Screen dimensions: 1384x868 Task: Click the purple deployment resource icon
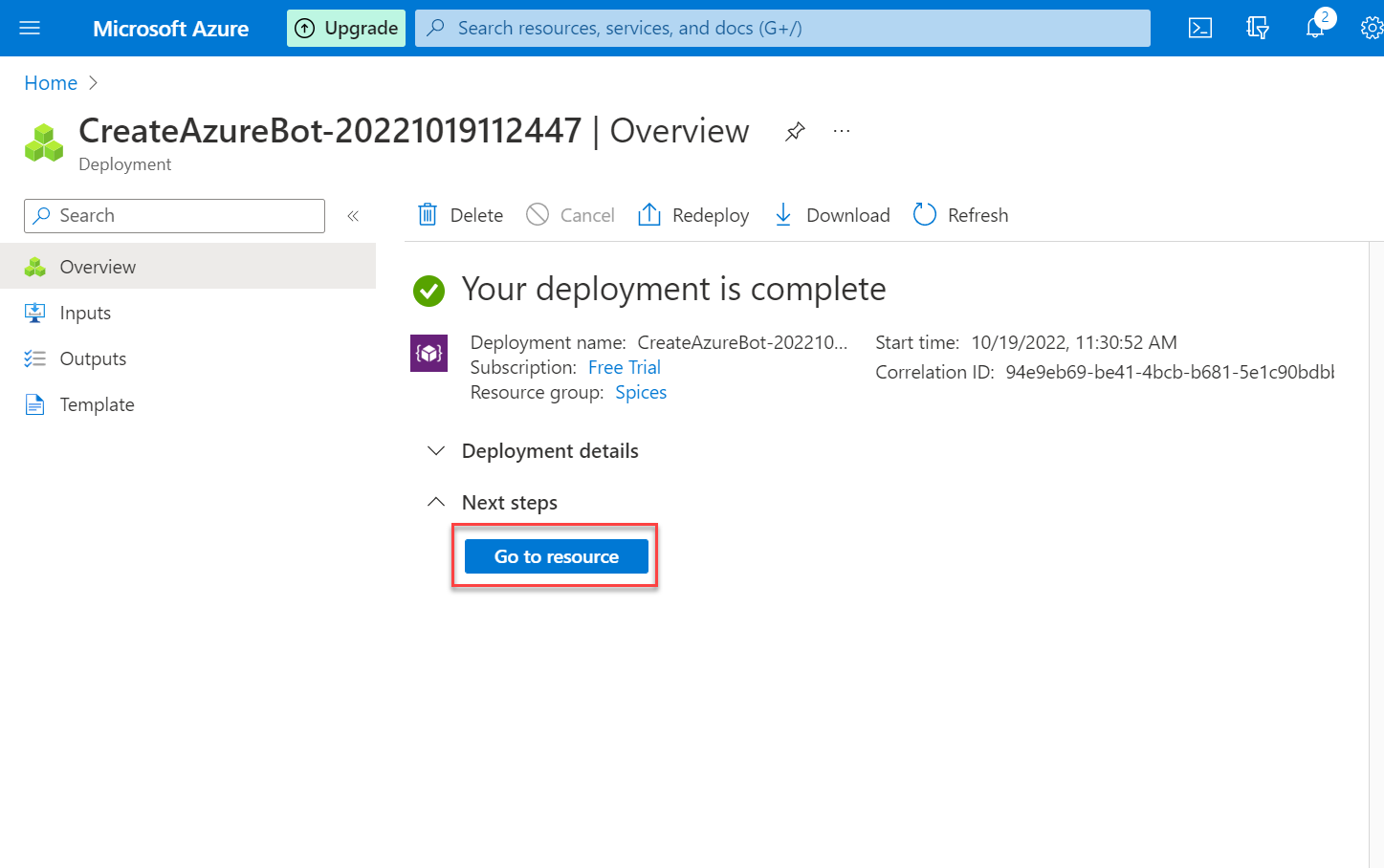pyautogui.click(x=428, y=354)
